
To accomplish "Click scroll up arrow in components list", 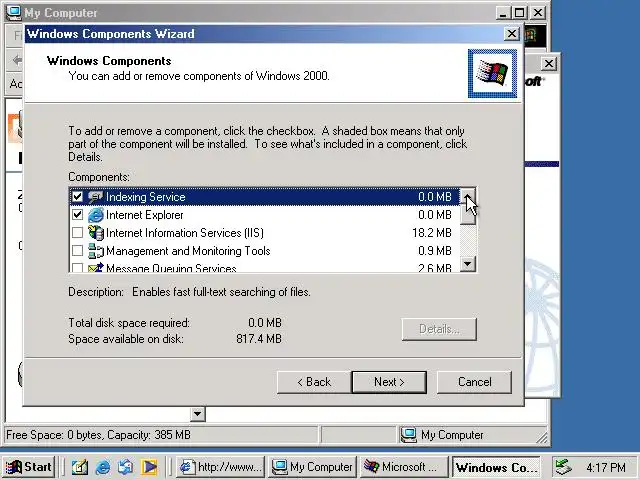I will tap(468, 195).
